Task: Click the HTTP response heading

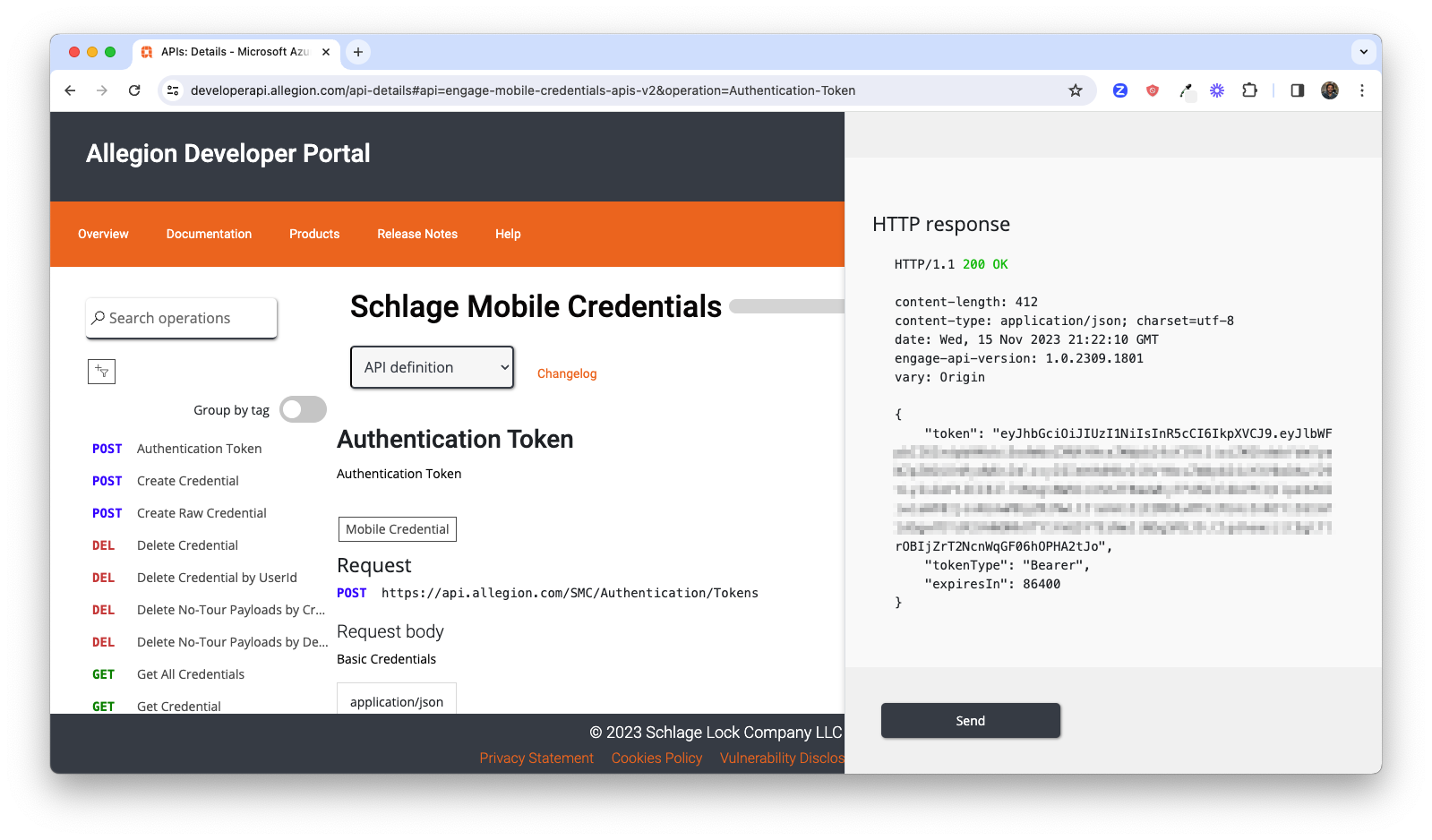Action: [x=941, y=224]
